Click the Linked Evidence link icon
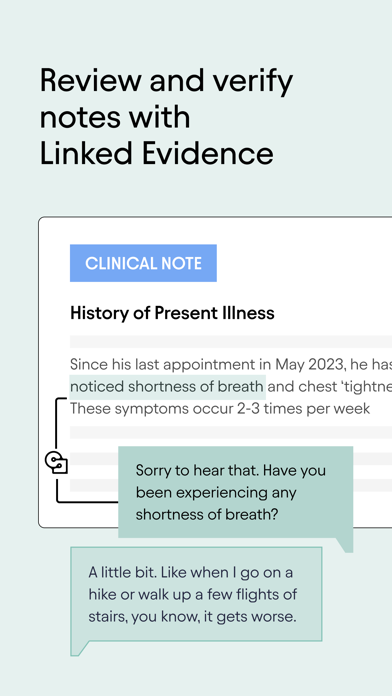The image size is (392, 696). [x=56, y=462]
